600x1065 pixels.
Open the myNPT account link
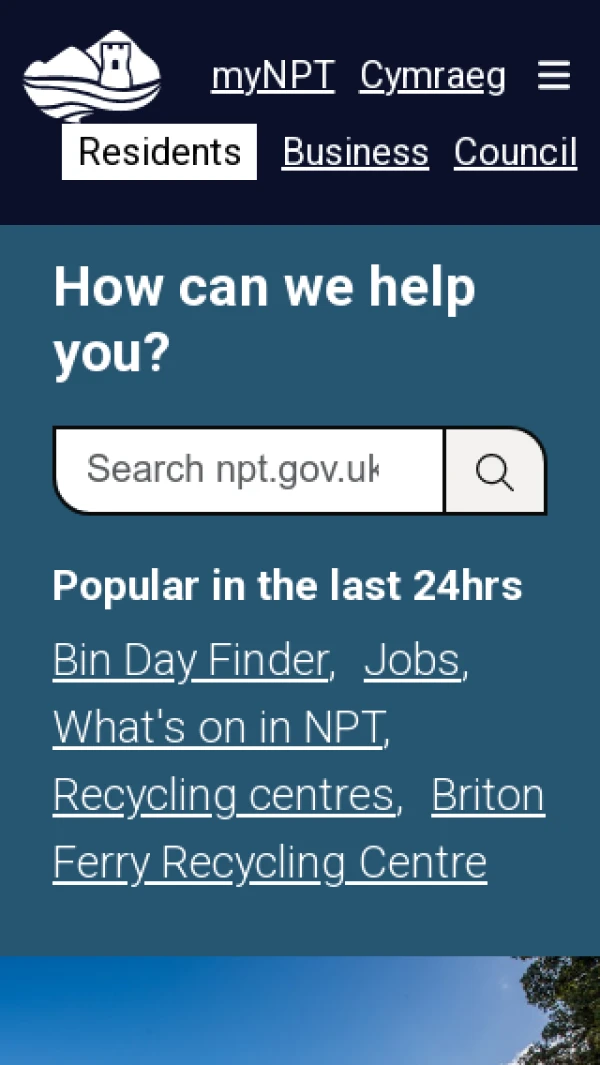[x=273, y=75]
